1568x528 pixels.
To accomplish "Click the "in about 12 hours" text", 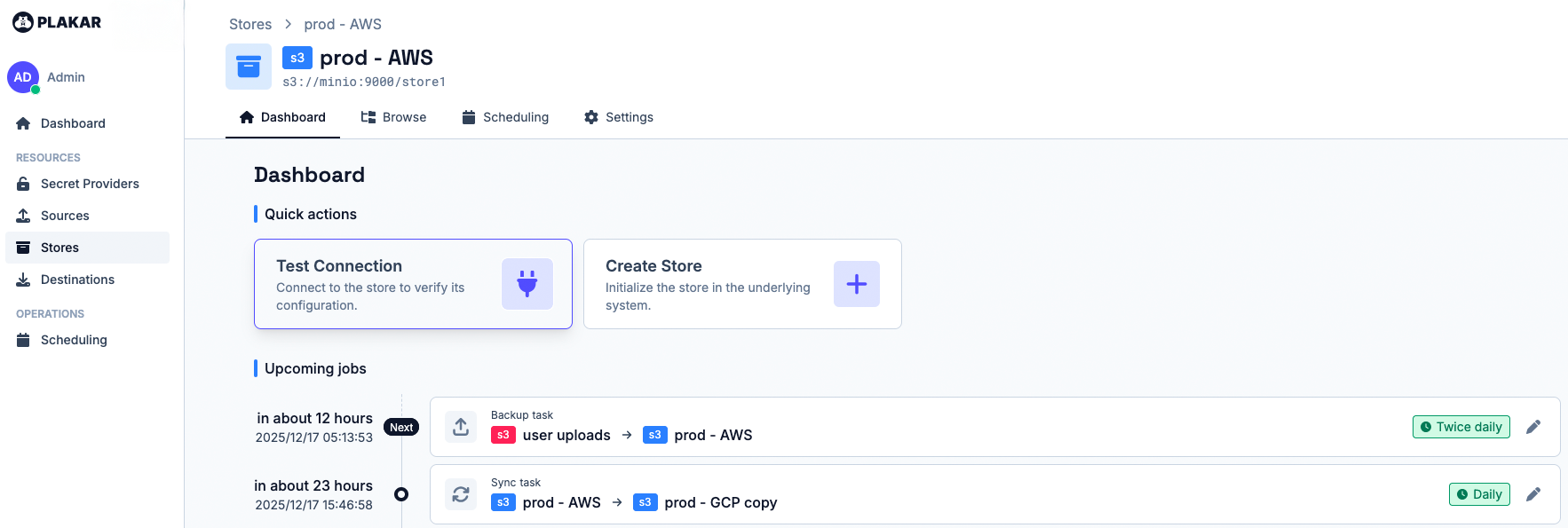I will [315, 418].
